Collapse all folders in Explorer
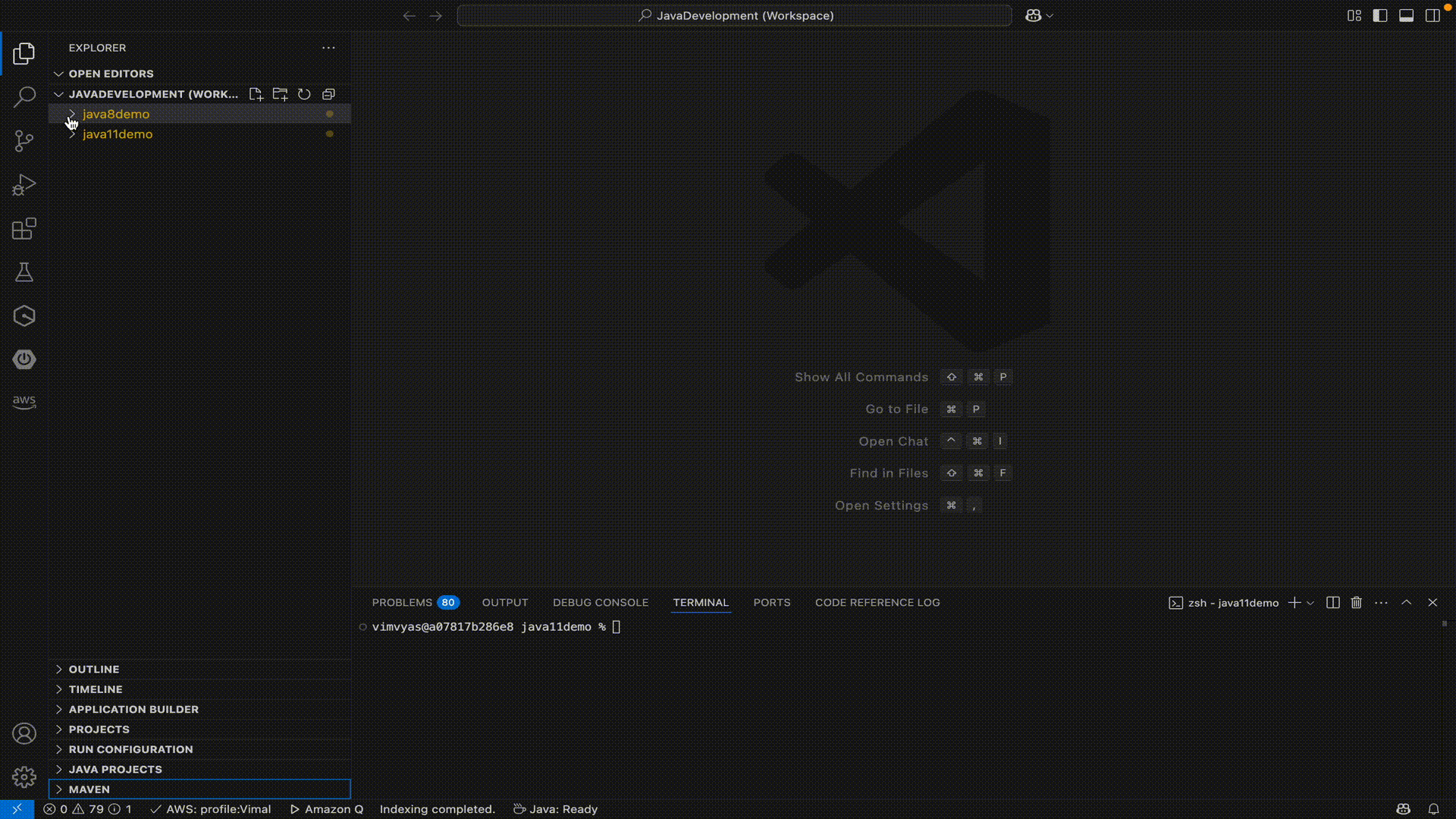This screenshot has height=819, width=1456. 328,94
